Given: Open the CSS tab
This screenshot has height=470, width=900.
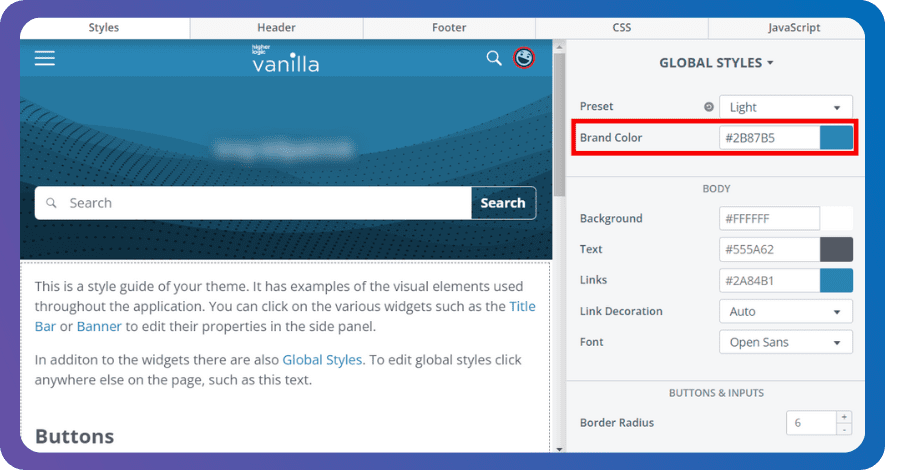Looking at the screenshot, I should coord(621,28).
